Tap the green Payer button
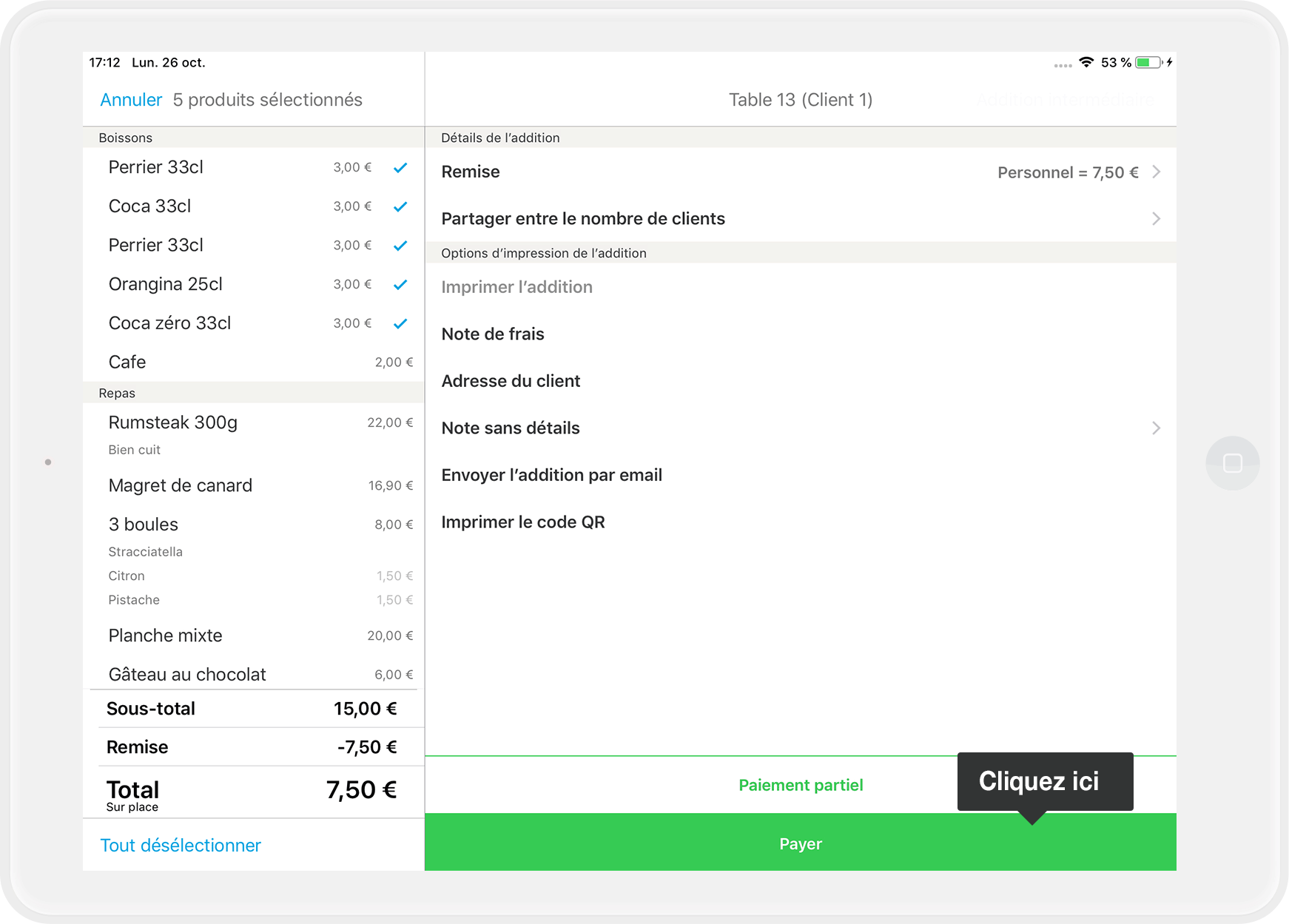The height and width of the screenshot is (924, 1289). (801, 843)
